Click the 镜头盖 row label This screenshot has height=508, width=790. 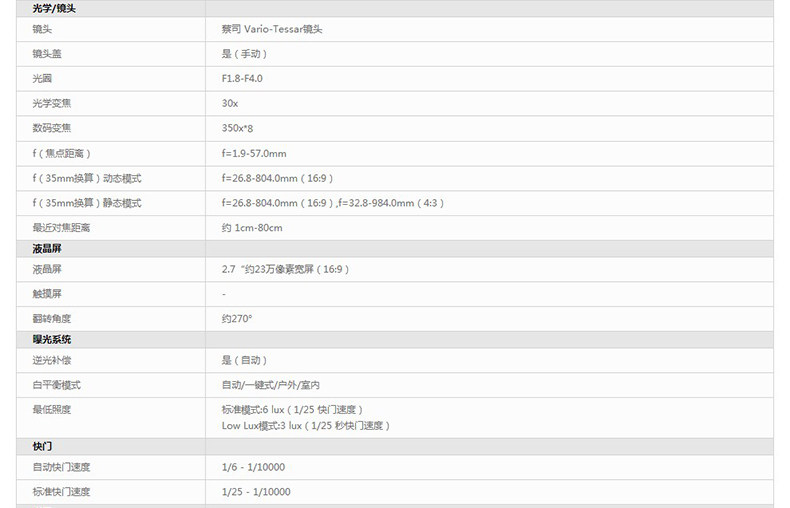(x=47, y=54)
